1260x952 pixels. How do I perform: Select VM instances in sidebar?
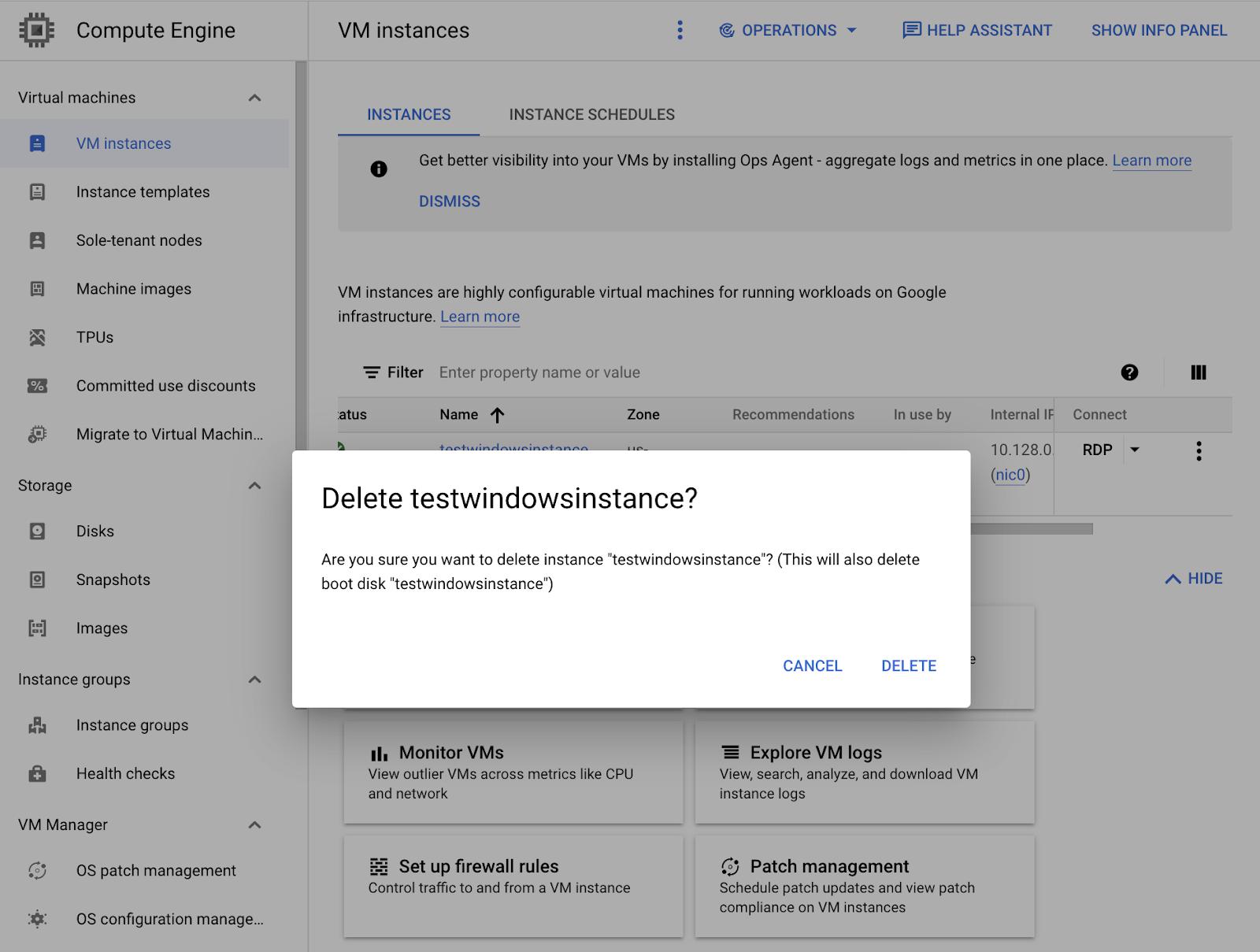point(144,143)
